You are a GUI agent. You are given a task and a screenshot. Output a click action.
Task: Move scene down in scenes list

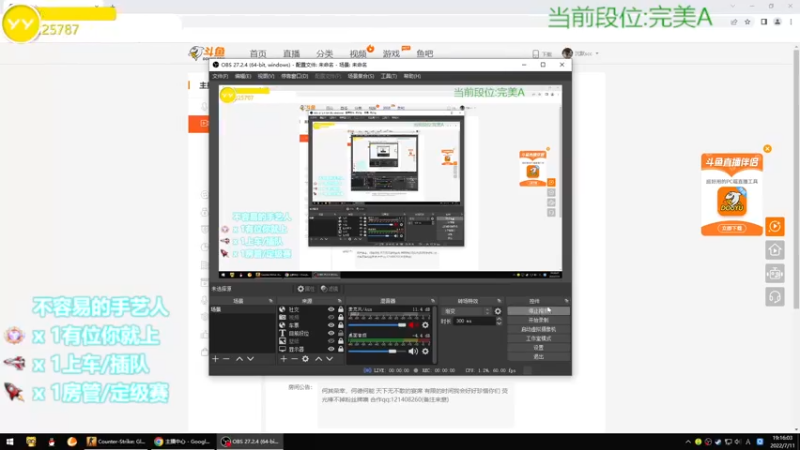pyautogui.click(x=251, y=359)
